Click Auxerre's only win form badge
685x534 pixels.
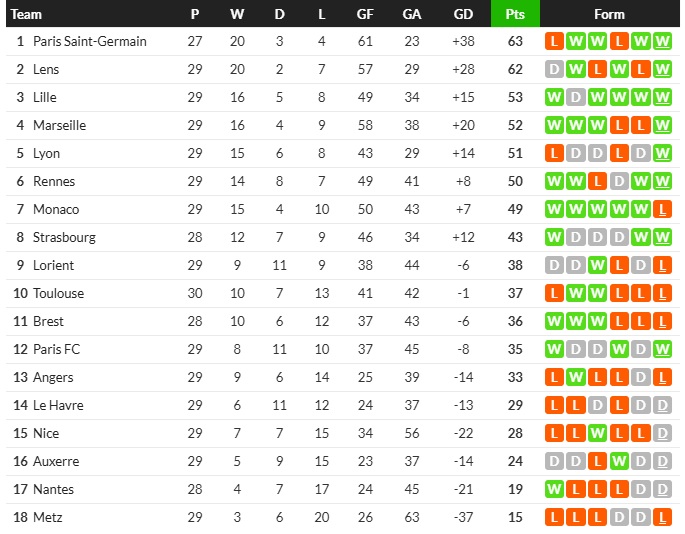click(x=619, y=462)
